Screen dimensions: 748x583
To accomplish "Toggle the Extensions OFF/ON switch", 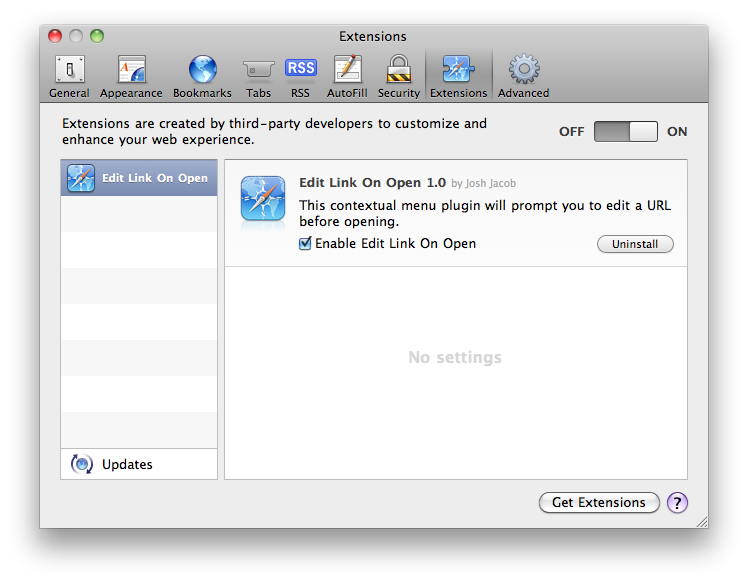I will pyautogui.click(x=625, y=131).
